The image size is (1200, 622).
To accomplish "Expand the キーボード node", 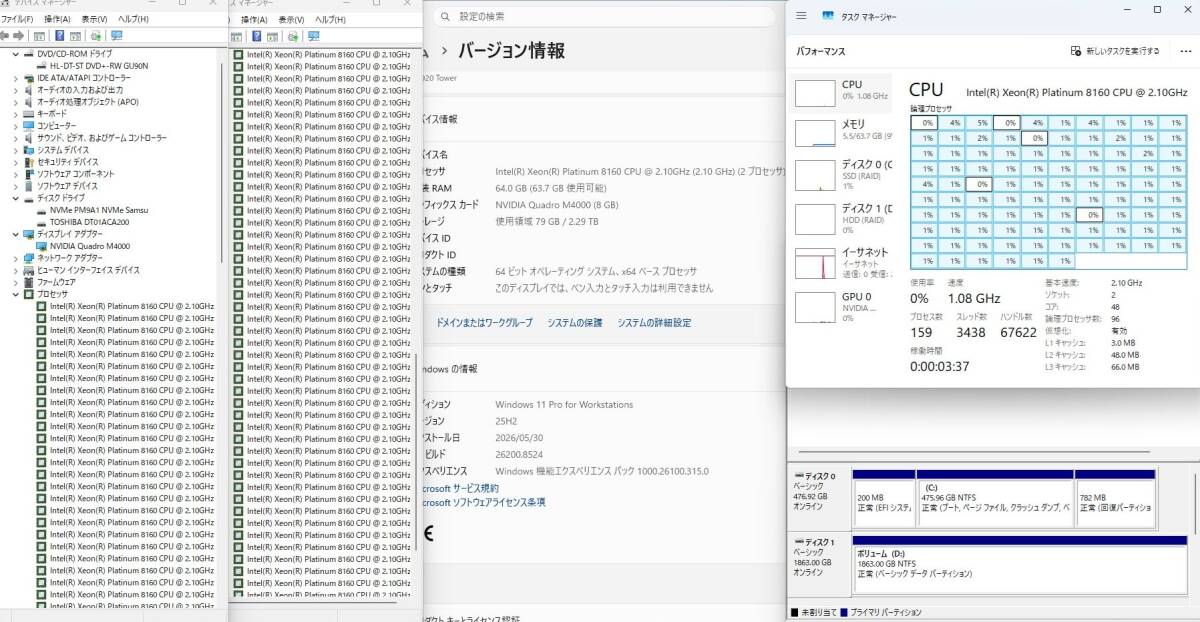I will pyautogui.click(x=15, y=113).
